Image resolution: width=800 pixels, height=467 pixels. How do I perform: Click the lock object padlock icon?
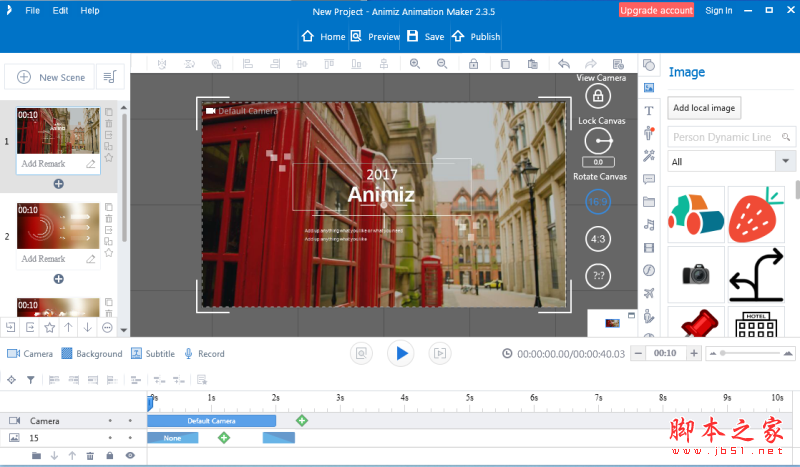tap(473, 64)
